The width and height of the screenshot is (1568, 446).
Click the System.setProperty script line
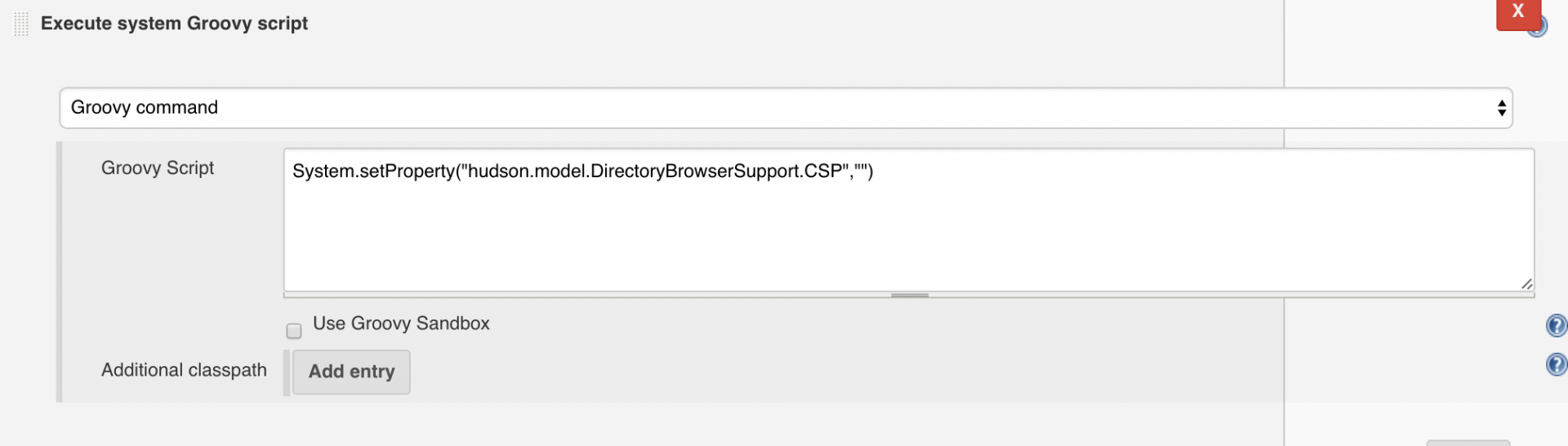pyautogui.click(x=582, y=171)
